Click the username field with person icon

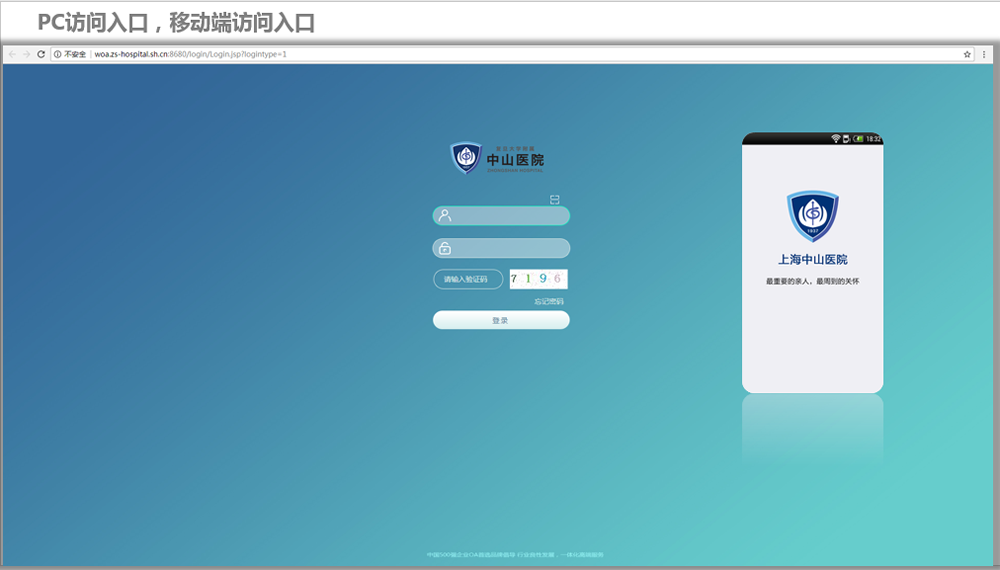coord(501,216)
